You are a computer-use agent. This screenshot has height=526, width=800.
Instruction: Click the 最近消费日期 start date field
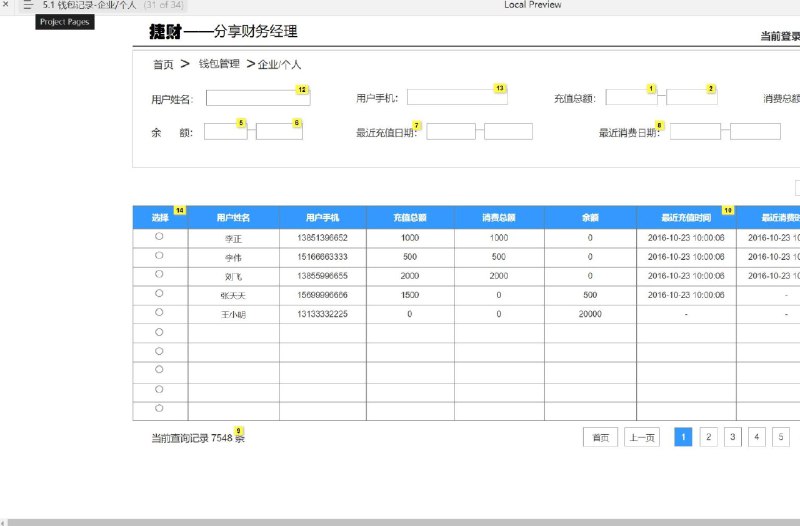pyautogui.click(x=695, y=132)
